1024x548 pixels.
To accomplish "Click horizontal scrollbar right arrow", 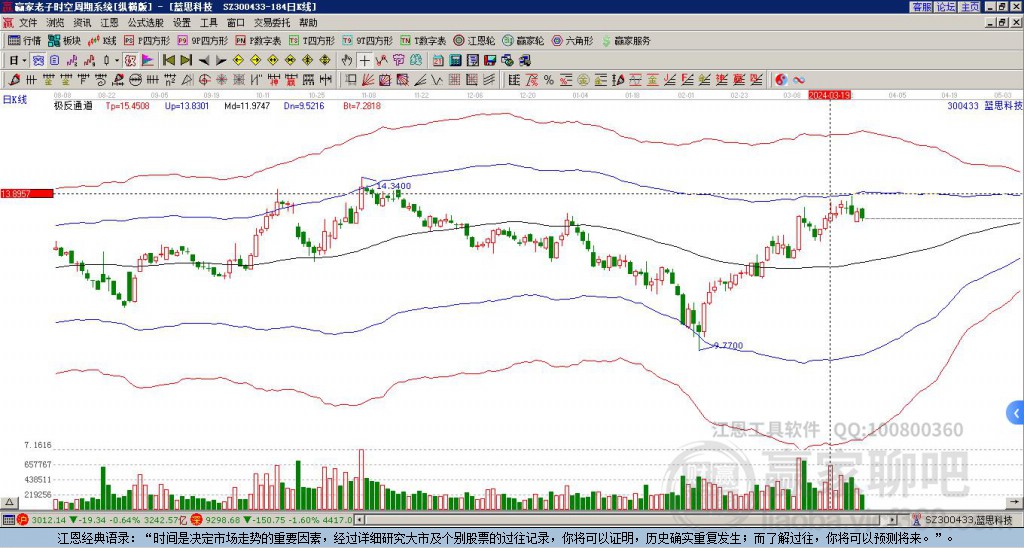I will (893, 520).
